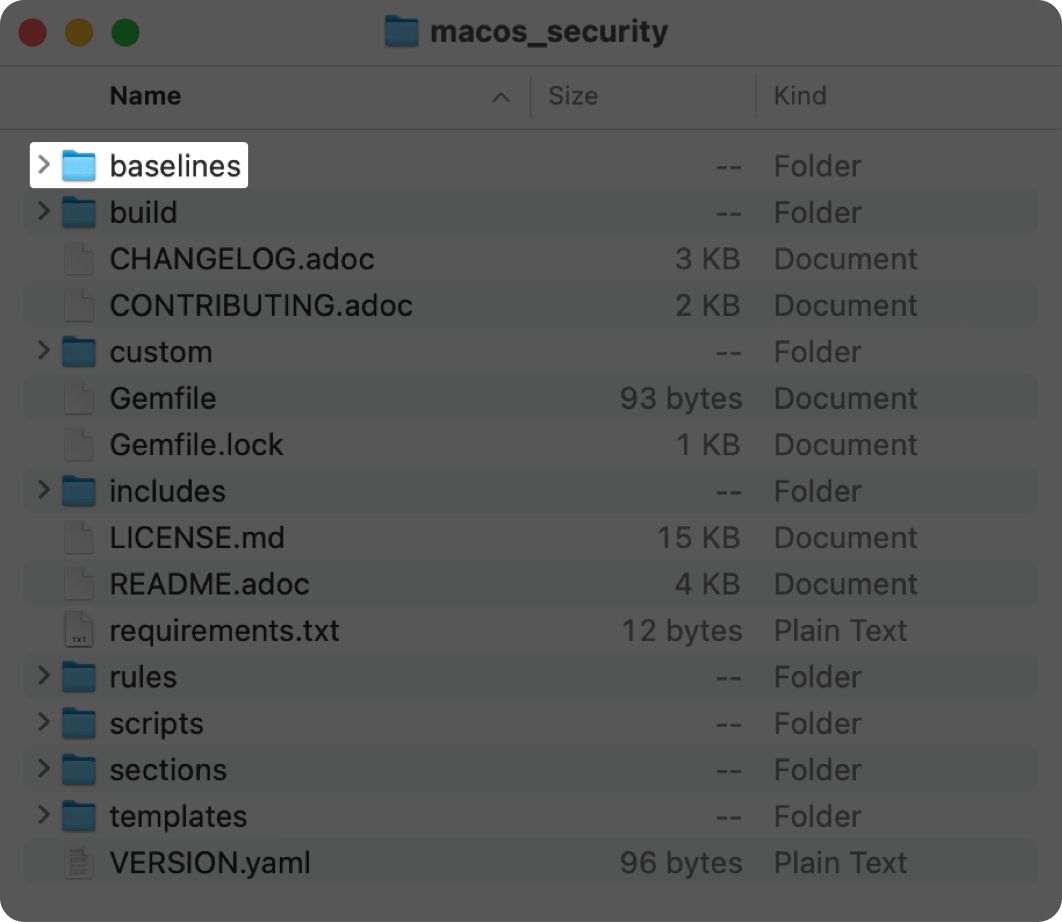Click the requirements.txt text file icon
This screenshot has width=1062, height=922.
[x=79, y=630]
